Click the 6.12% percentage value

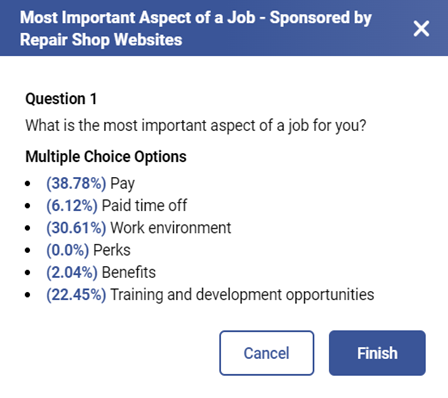point(72,206)
